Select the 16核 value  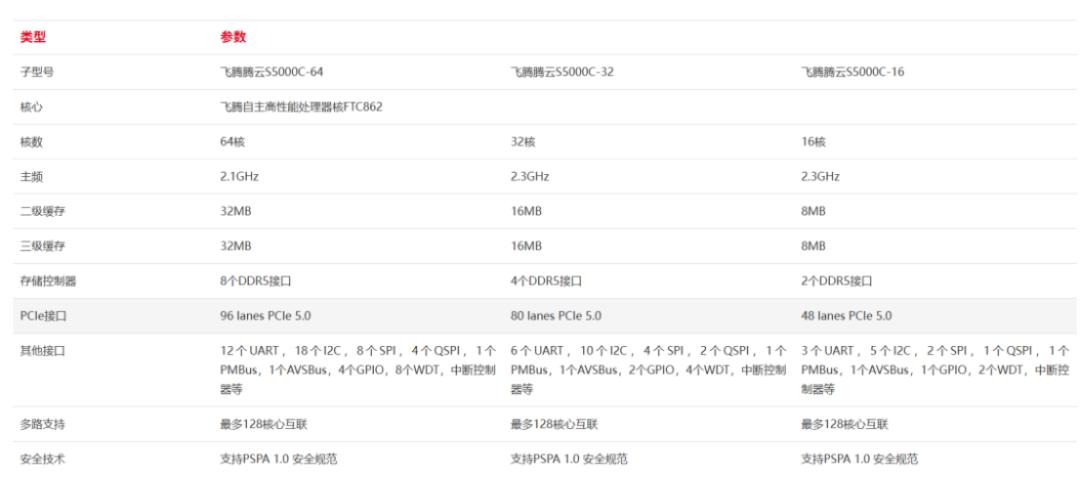[813, 142]
